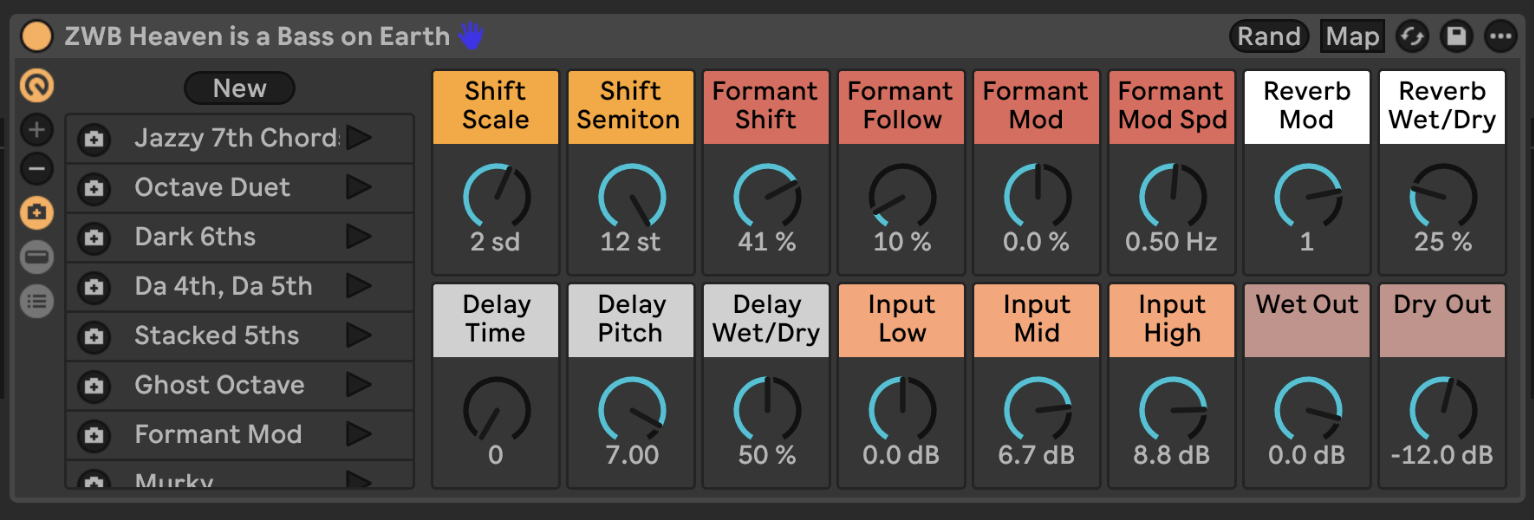The height and width of the screenshot is (520, 1534).
Task: Click the save preset disk icon
Action: [x=1456, y=37]
